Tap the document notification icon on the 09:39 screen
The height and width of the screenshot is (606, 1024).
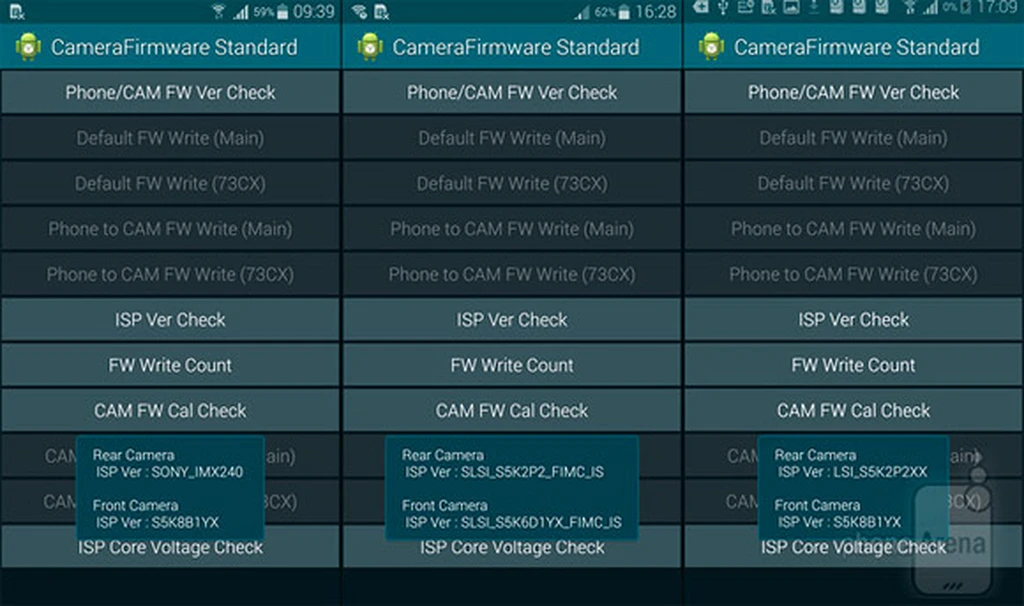(17, 11)
